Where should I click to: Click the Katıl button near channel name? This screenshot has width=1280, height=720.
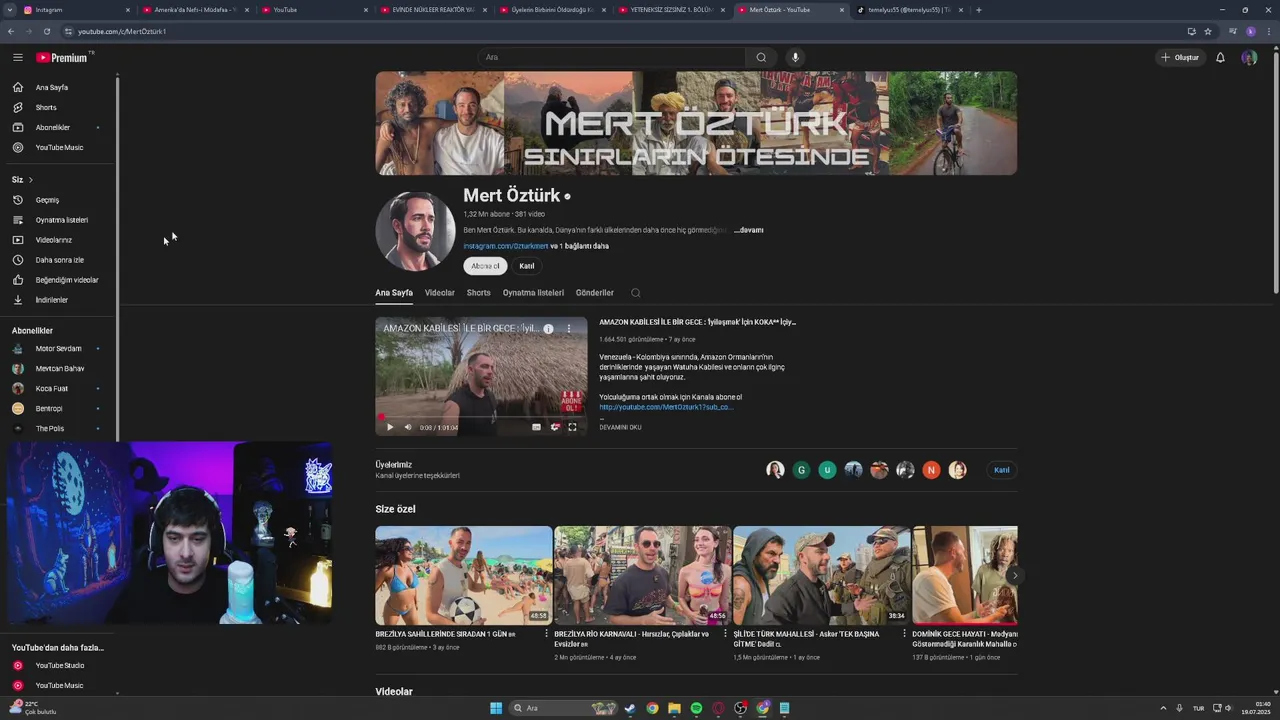point(527,266)
